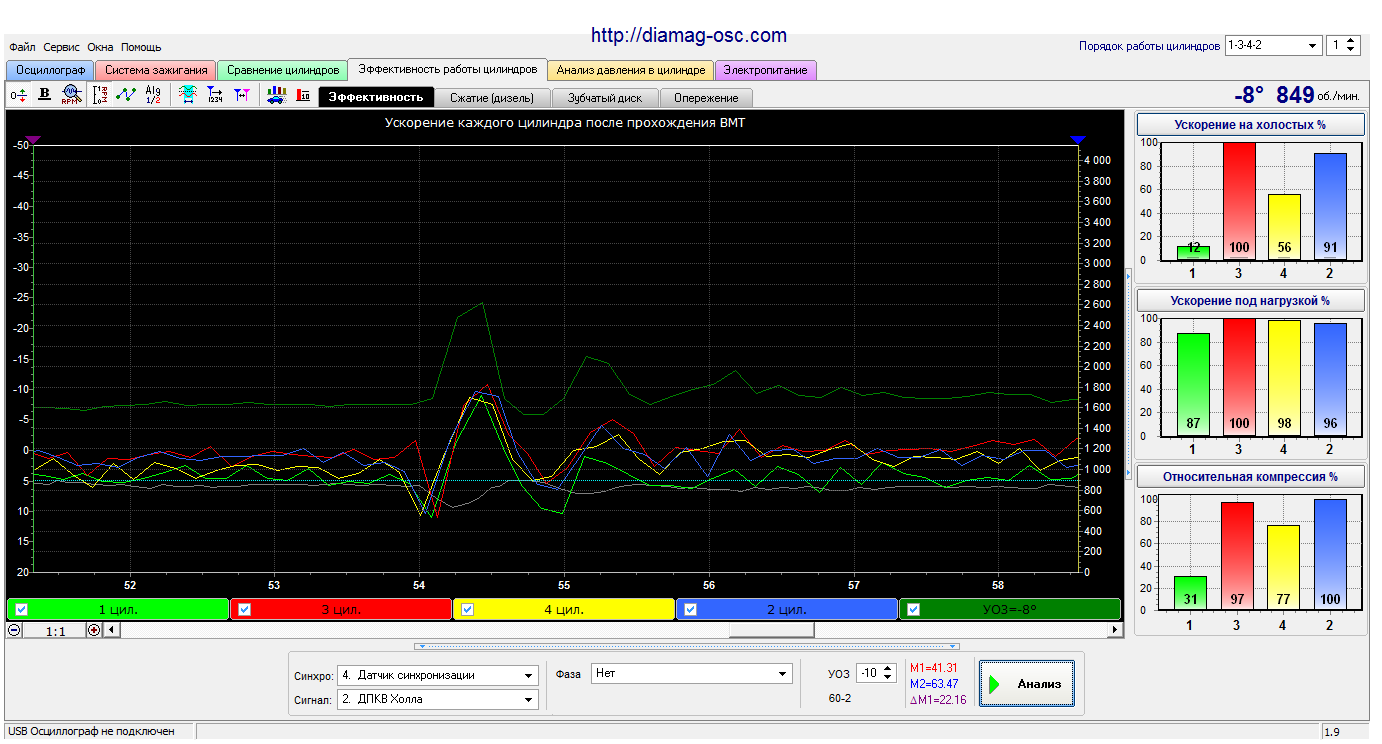Open the Зубчатый диск sub-tab
Screen dimensions: 1382x744
(607, 98)
